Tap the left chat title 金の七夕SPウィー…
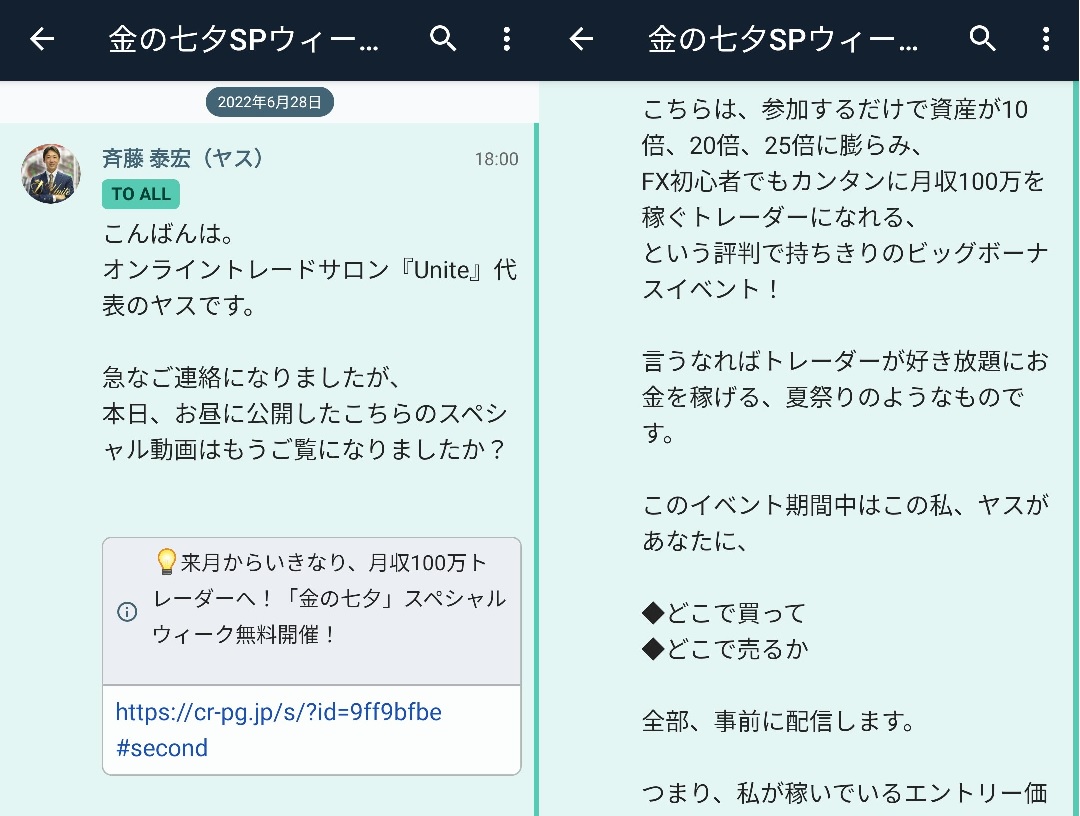This screenshot has height=816, width=1080. point(244,39)
